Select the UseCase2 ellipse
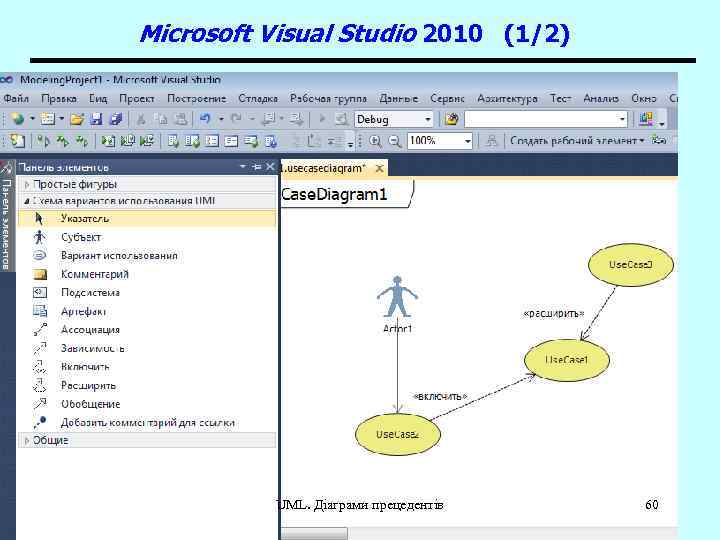The width and height of the screenshot is (720, 540). [398, 434]
